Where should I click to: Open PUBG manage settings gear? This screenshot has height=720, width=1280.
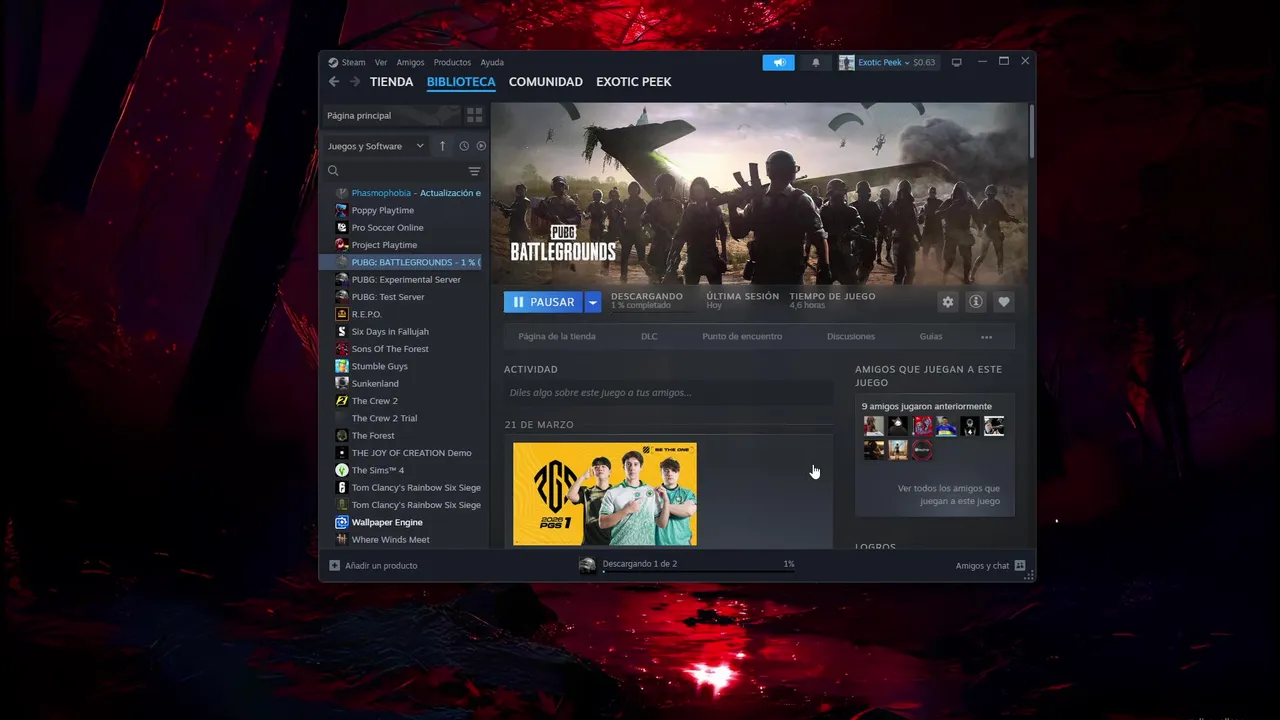948,302
